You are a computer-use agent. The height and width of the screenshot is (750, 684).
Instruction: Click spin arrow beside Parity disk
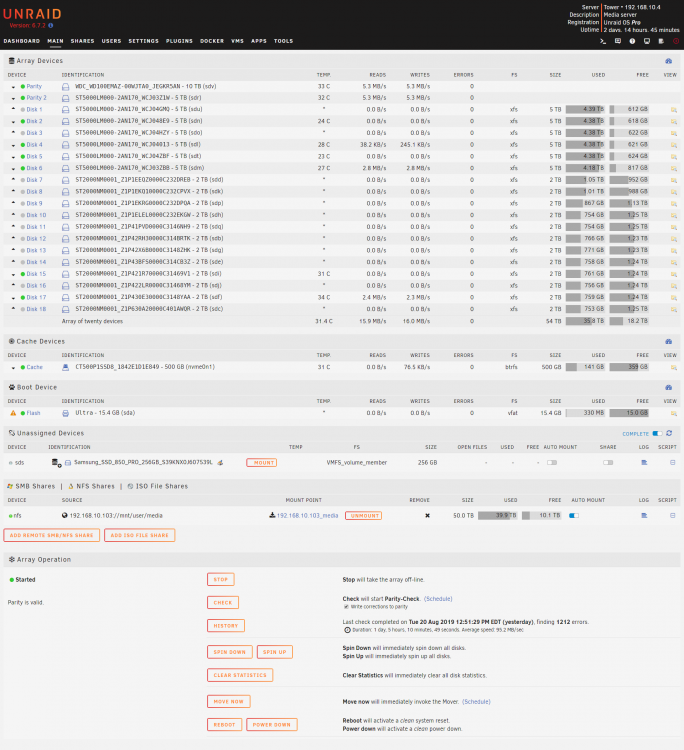(x=13, y=87)
